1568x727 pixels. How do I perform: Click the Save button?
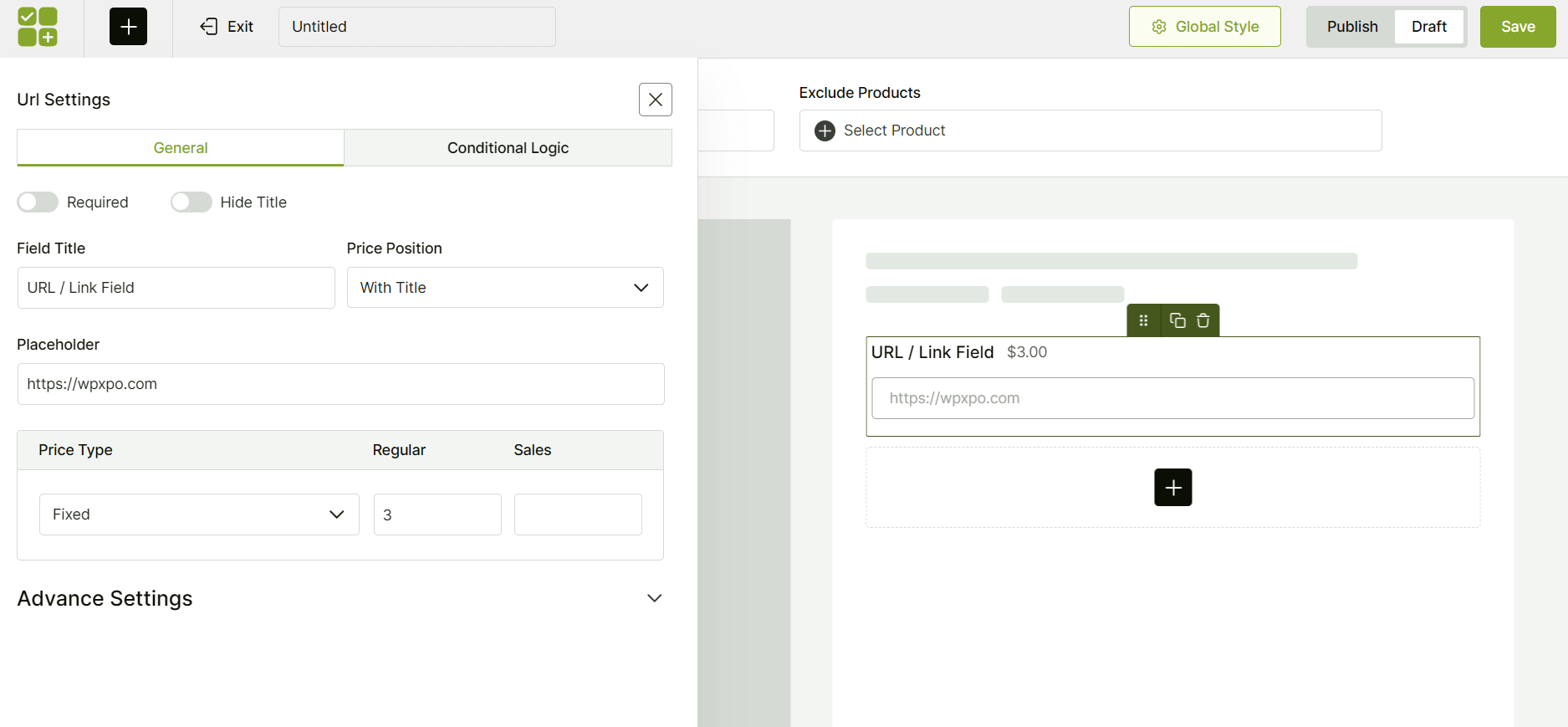pos(1518,27)
